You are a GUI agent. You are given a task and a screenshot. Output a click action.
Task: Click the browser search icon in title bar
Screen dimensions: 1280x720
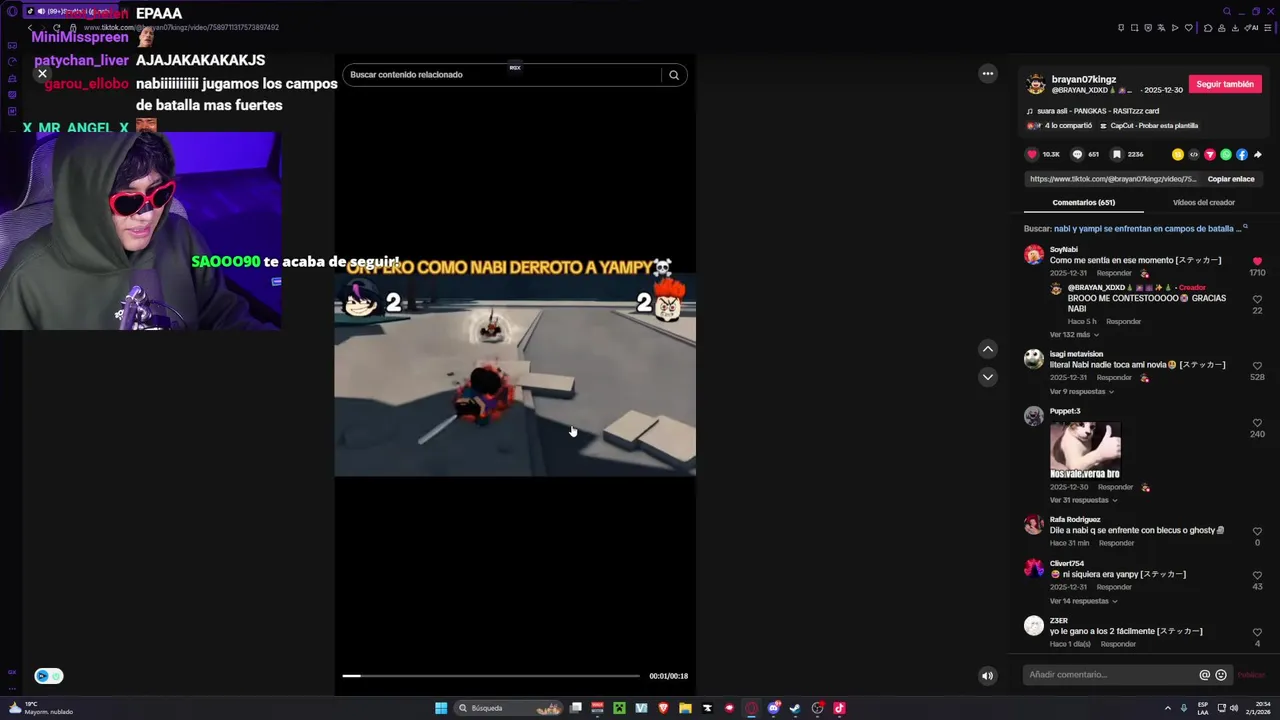click(1227, 11)
